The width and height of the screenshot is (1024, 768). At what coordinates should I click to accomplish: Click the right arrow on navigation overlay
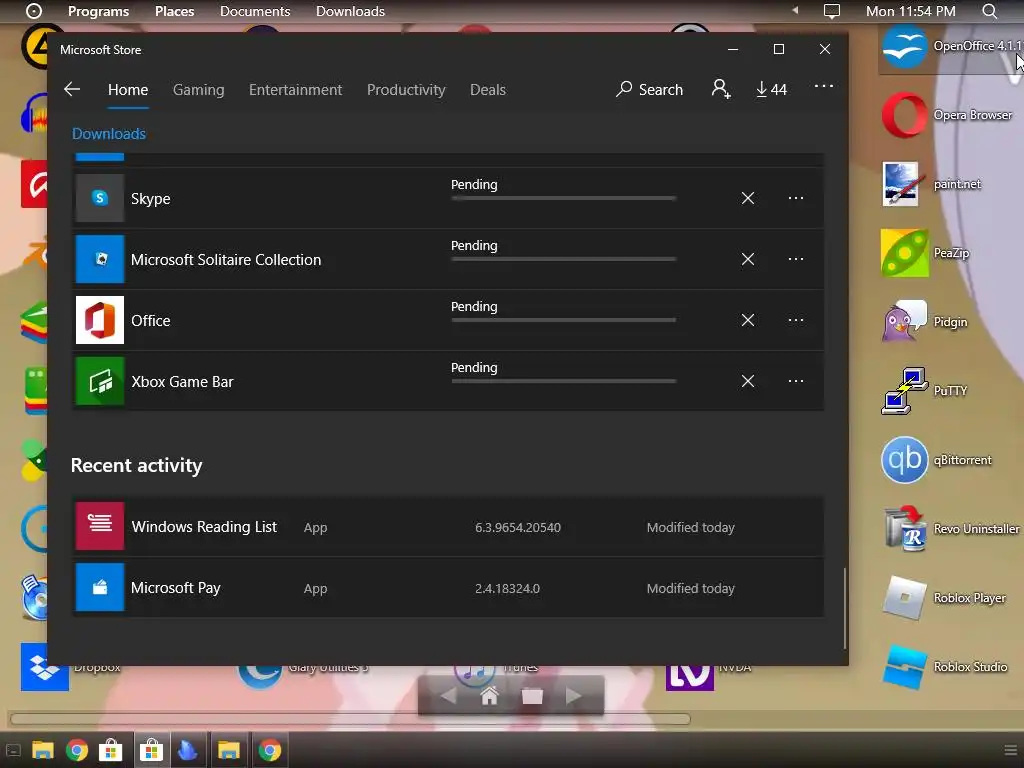tap(573, 696)
